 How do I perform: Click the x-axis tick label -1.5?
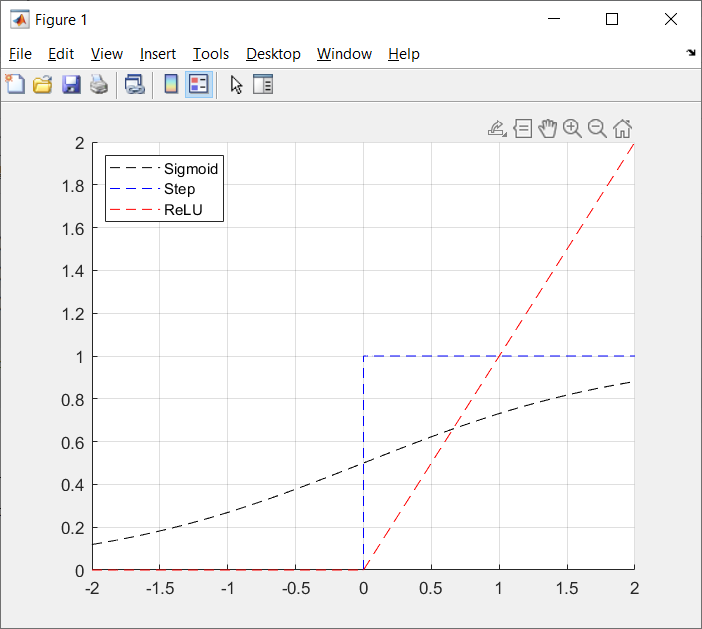(x=160, y=588)
